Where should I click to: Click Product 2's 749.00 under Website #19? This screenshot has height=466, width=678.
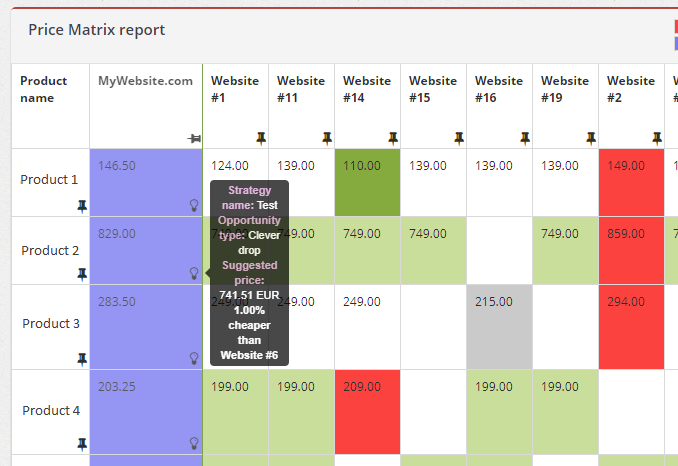[565, 251]
